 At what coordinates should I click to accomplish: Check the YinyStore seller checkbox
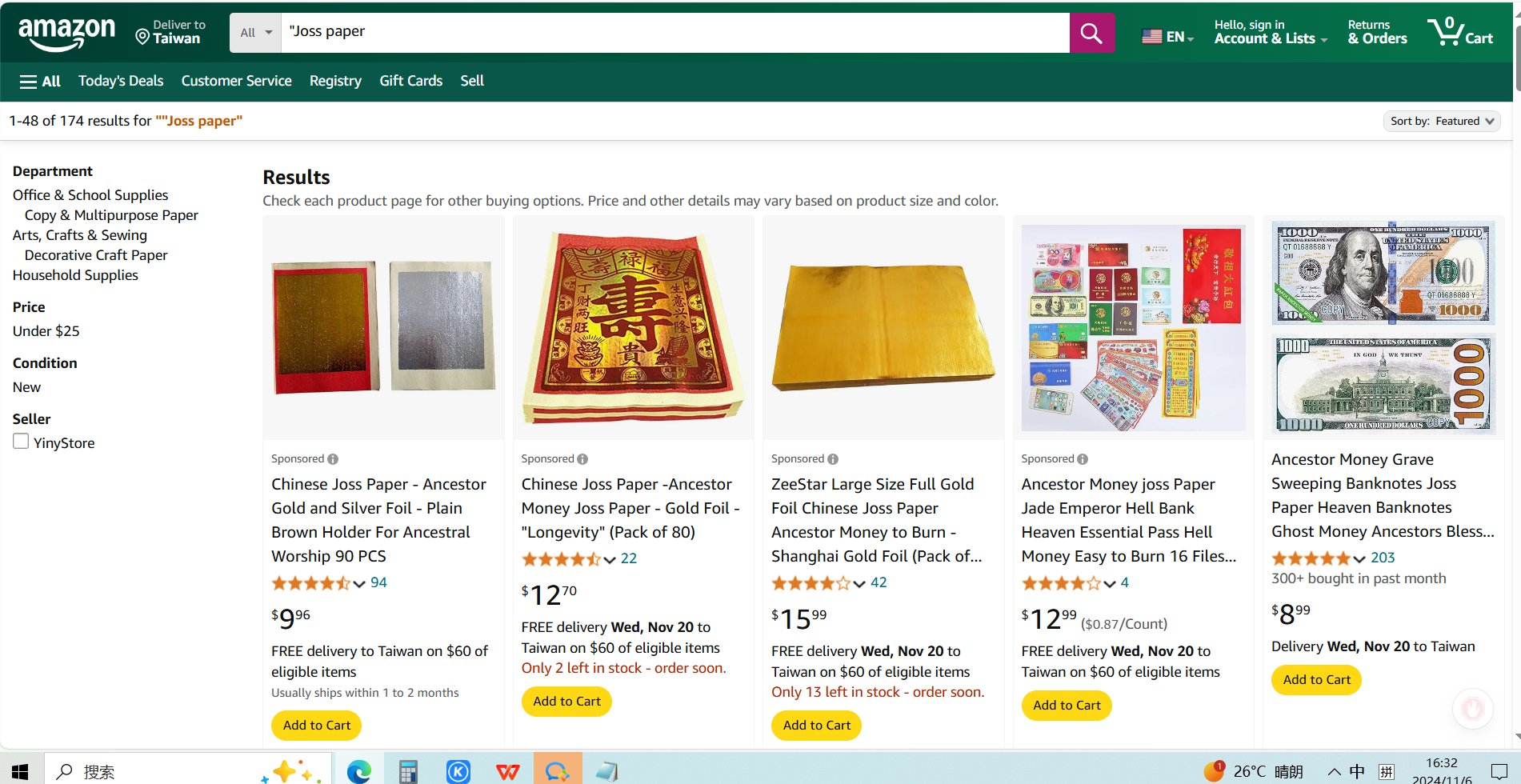point(21,442)
